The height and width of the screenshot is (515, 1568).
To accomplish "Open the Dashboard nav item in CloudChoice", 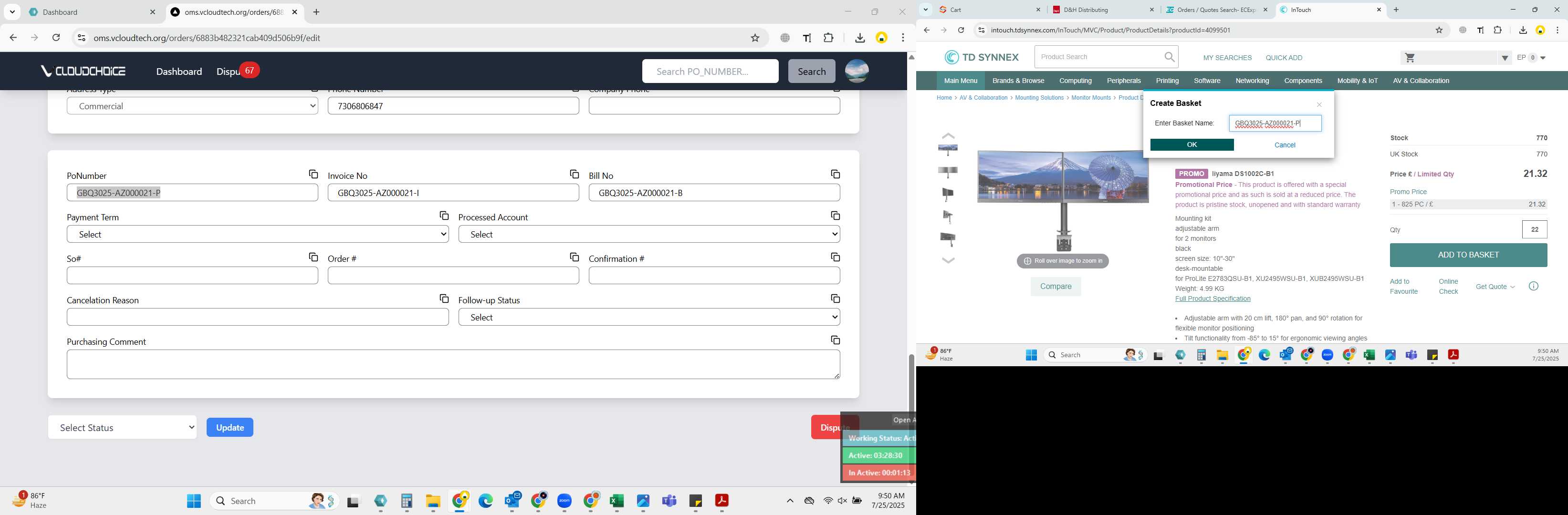I will (x=179, y=71).
